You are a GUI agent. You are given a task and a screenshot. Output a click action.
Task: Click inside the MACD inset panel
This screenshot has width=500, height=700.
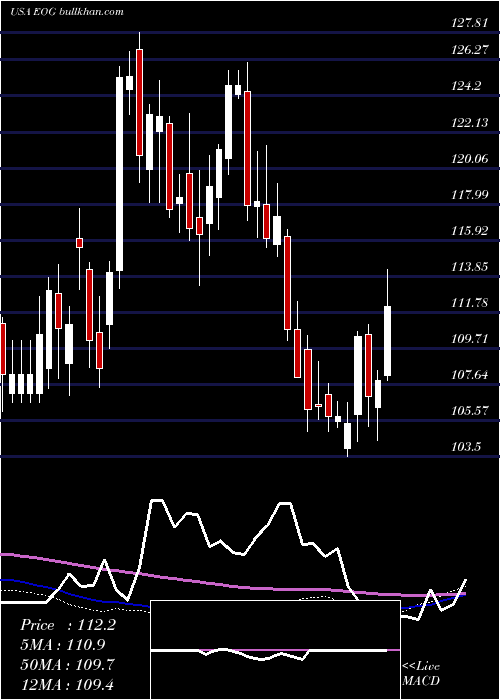(x=275, y=650)
